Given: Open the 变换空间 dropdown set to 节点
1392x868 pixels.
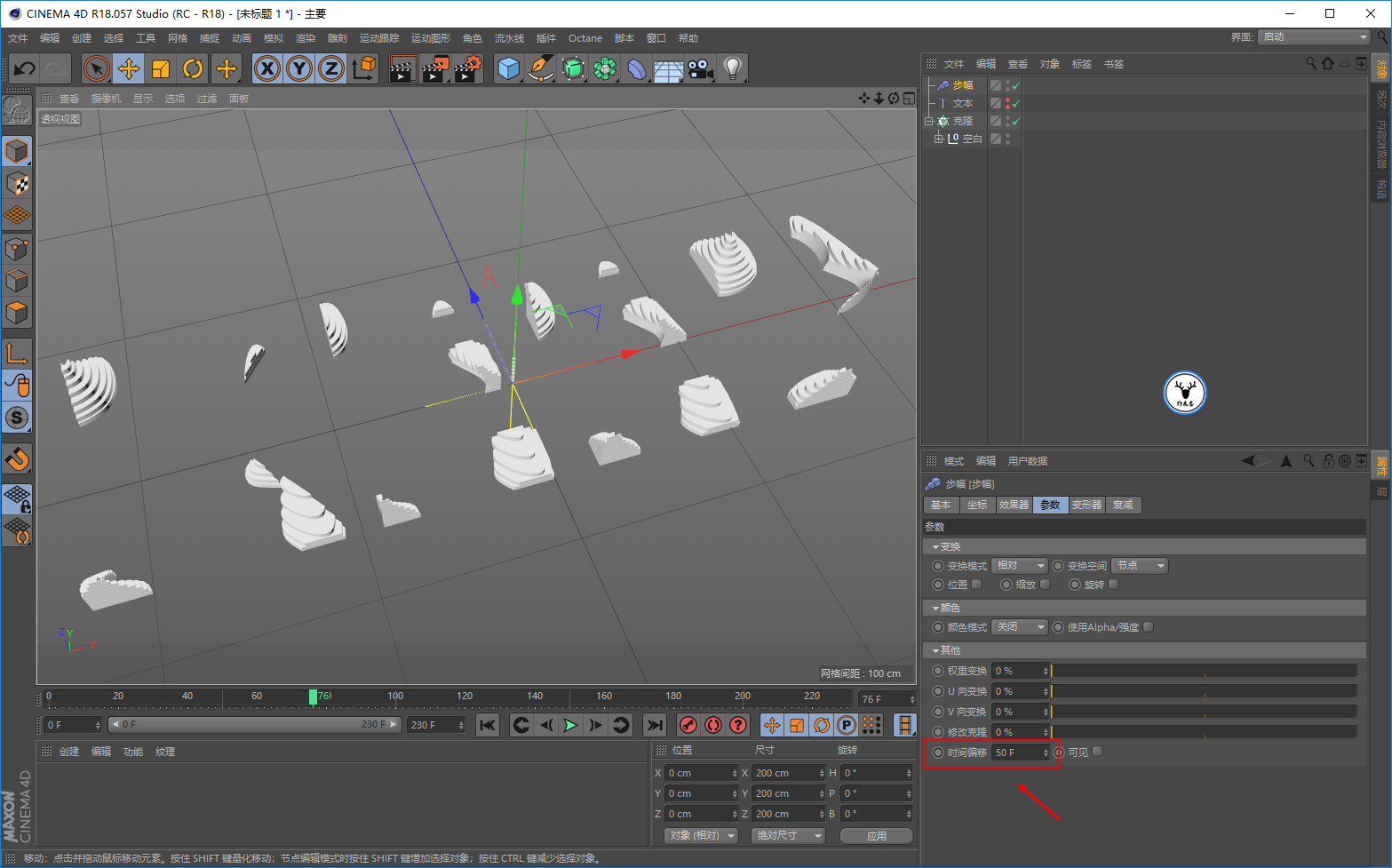Looking at the screenshot, I should pos(1140,566).
